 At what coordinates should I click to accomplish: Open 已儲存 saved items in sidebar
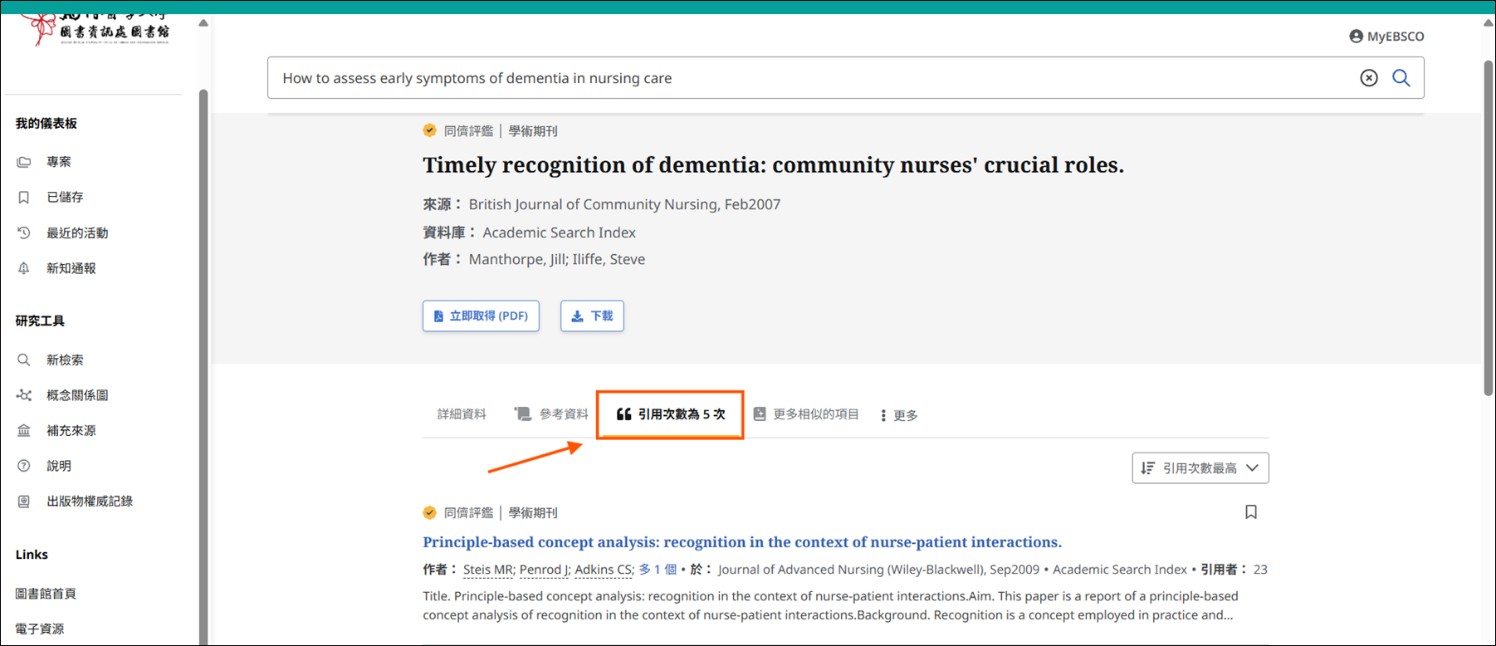click(64, 197)
